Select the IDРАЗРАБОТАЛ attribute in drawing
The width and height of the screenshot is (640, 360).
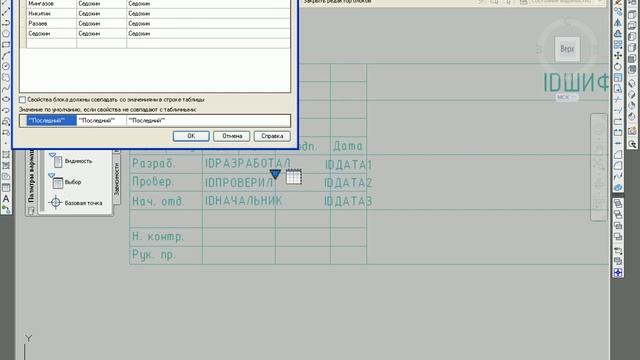pyautogui.click(x=247, y=164)
